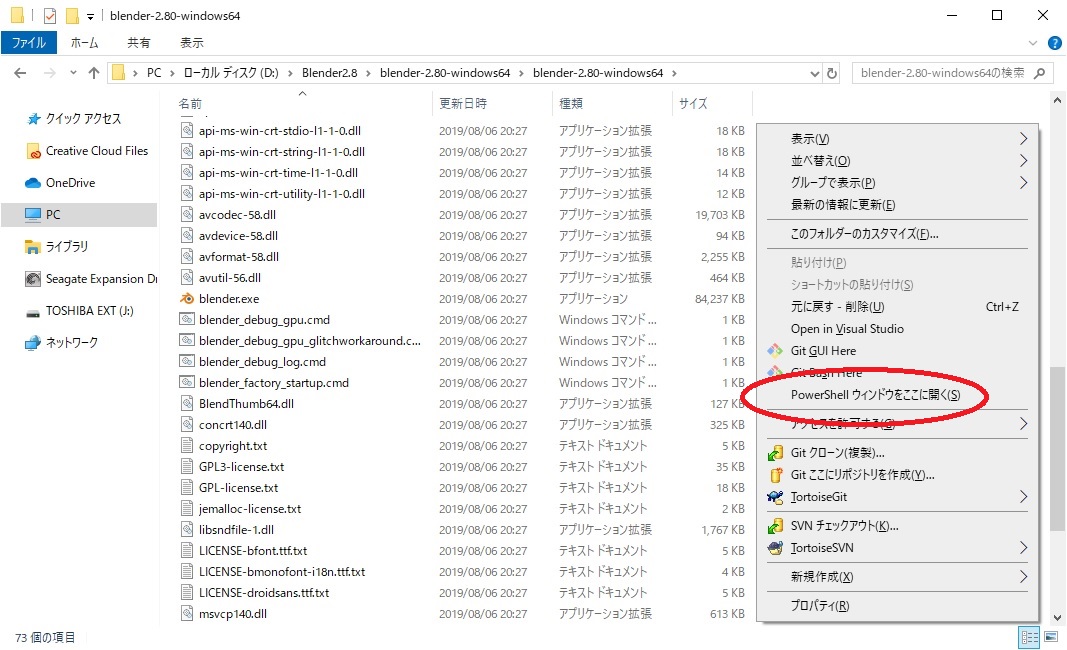Refresh the address bar location
1067x650 pixels.
pos(832,73)
